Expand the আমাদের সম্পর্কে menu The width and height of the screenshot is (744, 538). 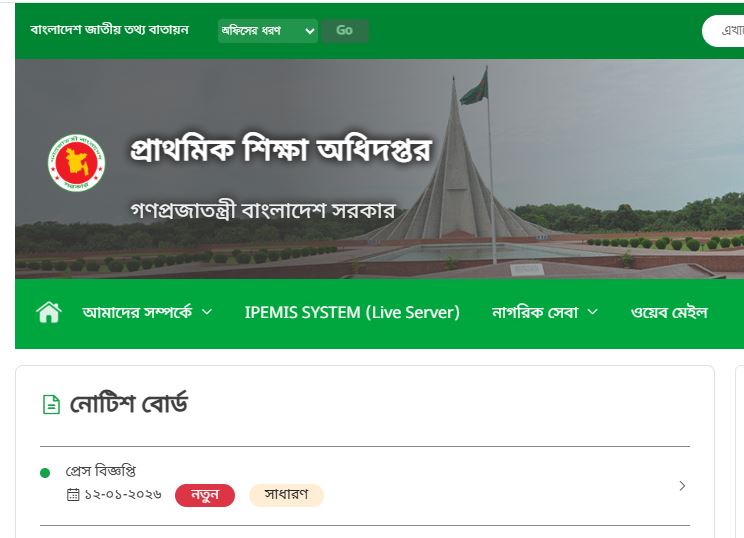tap(147, 313)
